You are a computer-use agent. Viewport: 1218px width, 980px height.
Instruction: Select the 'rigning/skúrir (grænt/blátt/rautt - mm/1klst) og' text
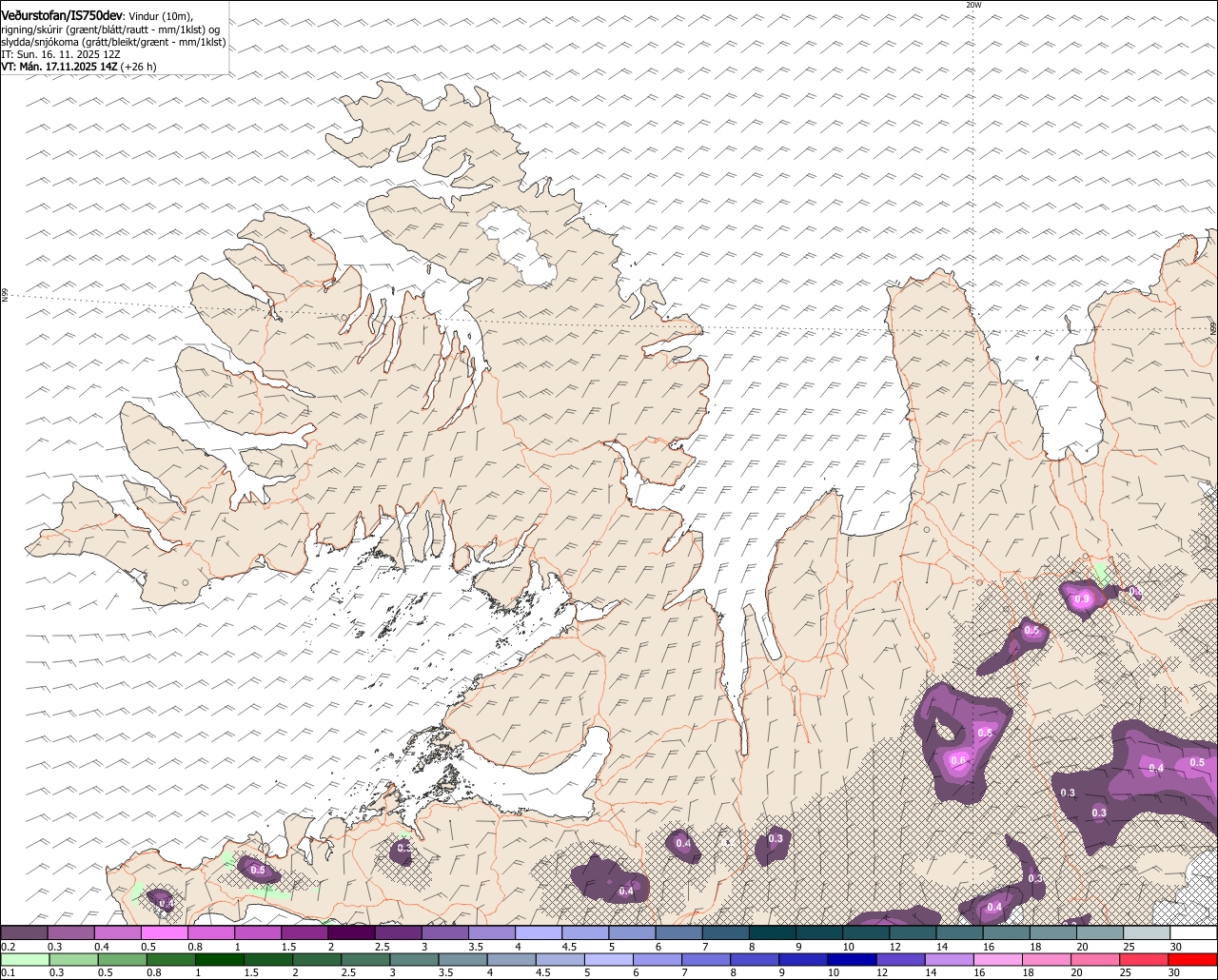110,29
